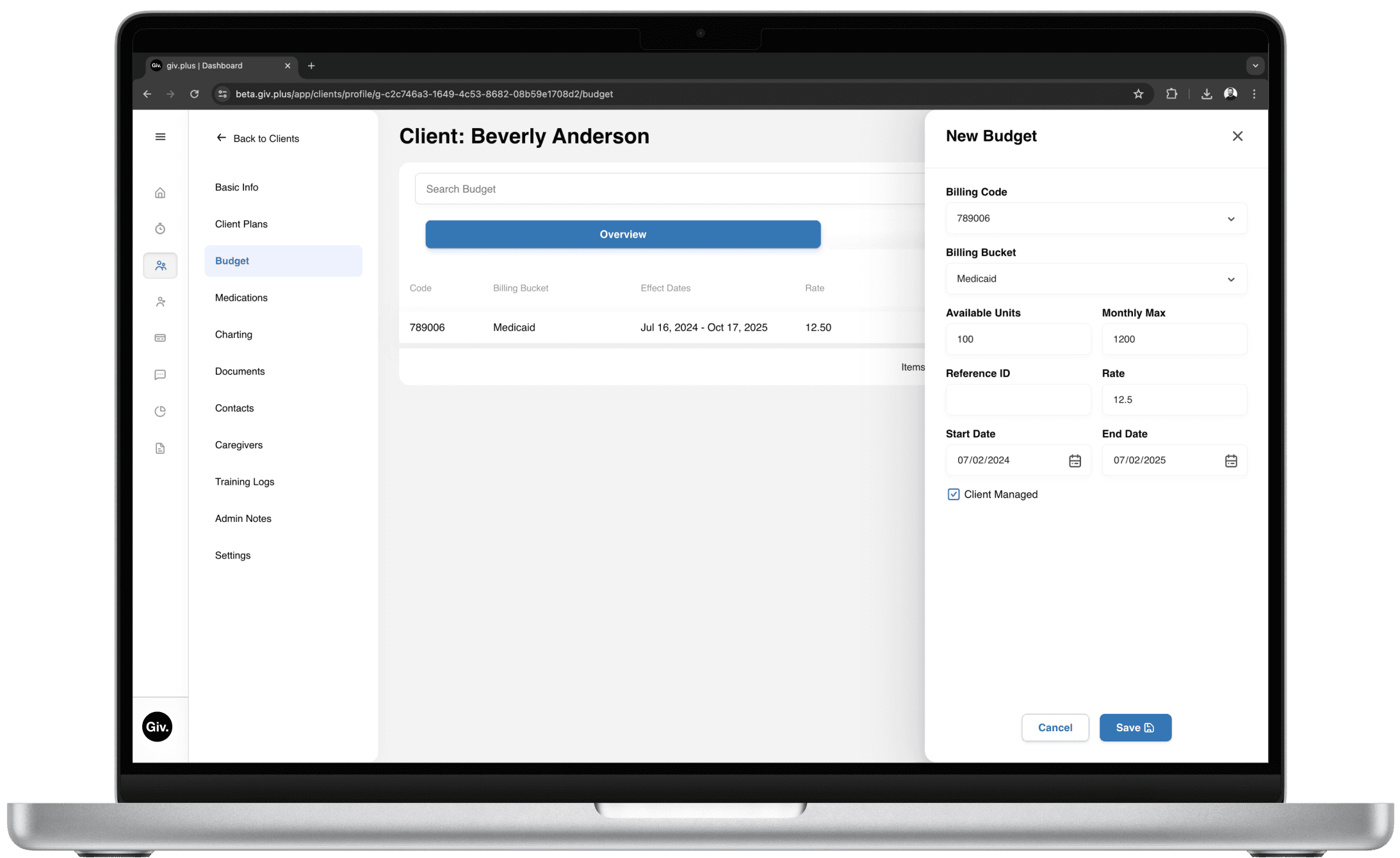Open the billing card sidebar icon

[160, 338]
